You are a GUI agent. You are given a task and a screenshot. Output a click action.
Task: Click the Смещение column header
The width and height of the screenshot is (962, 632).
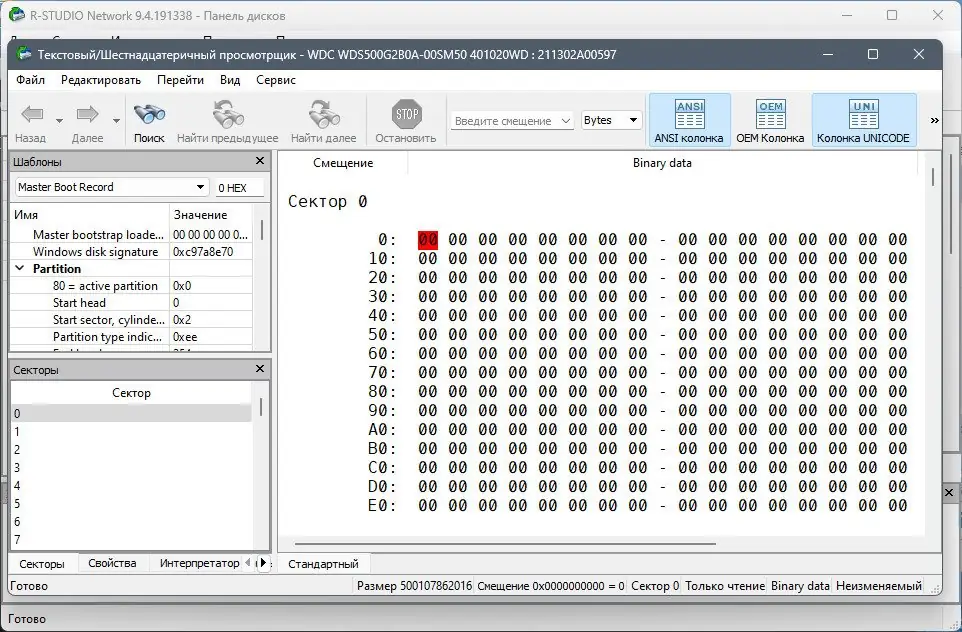343,163
